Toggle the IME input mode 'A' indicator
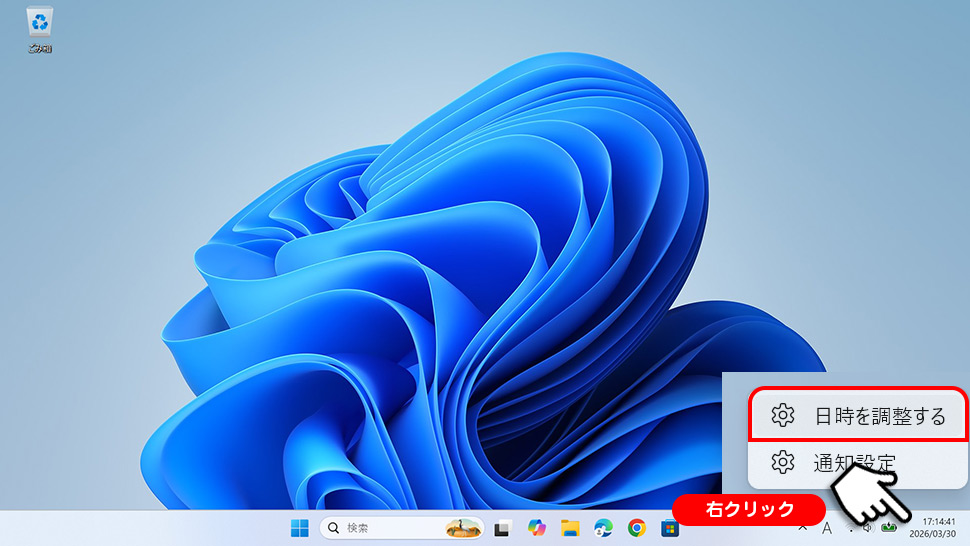The width and height of the screenshot is (970, 546). pos(827,528)
